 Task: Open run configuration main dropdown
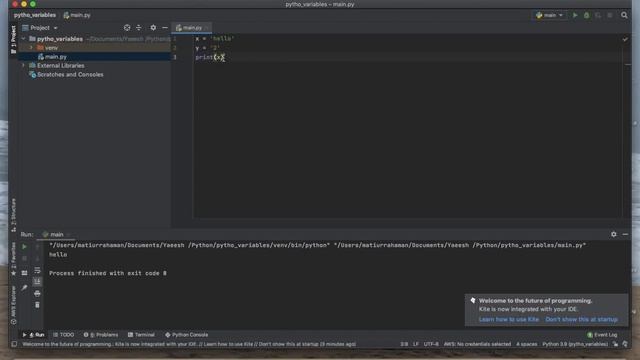[x=549, y=15]
